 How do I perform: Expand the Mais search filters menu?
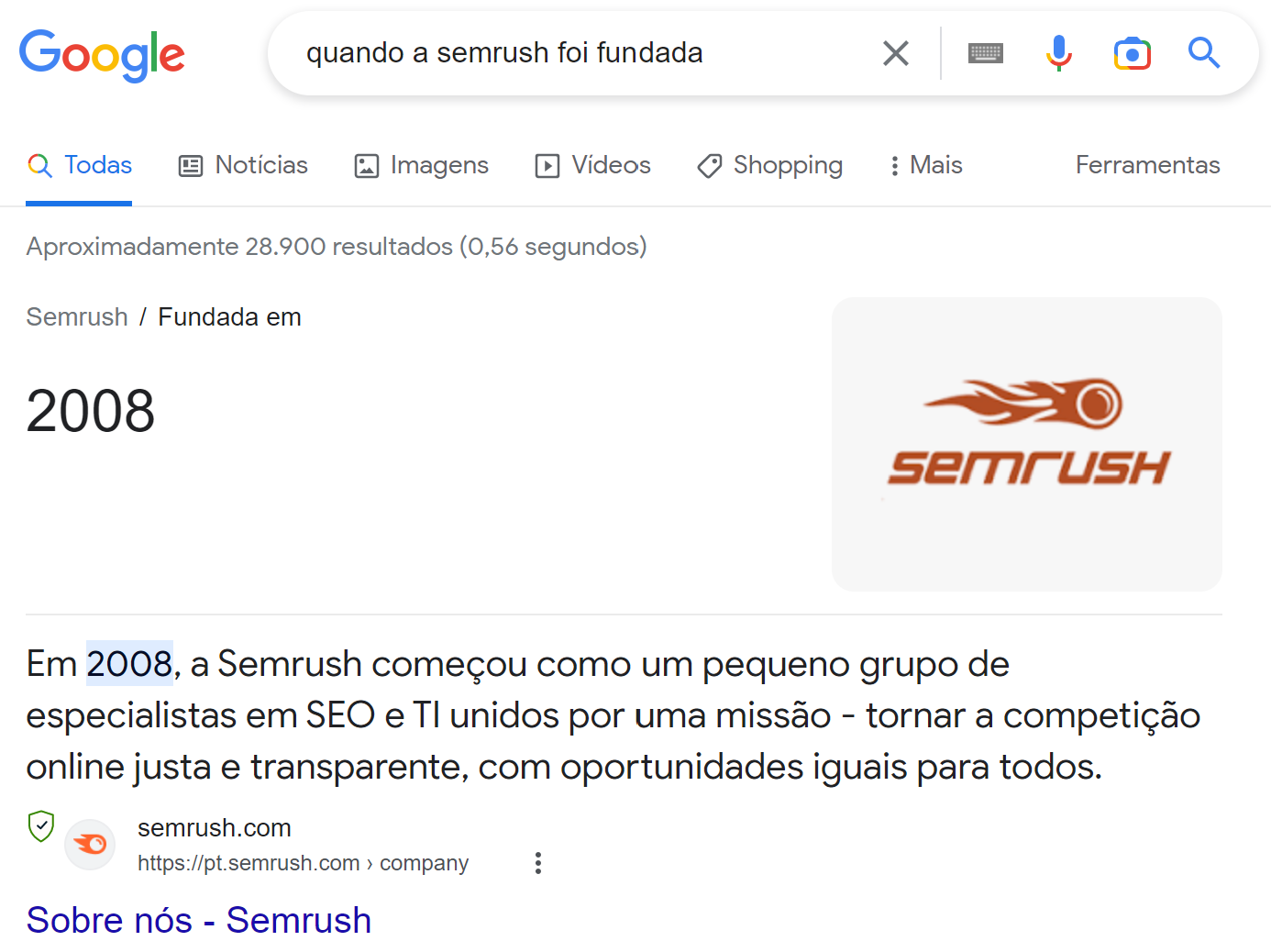click(925, 165)
